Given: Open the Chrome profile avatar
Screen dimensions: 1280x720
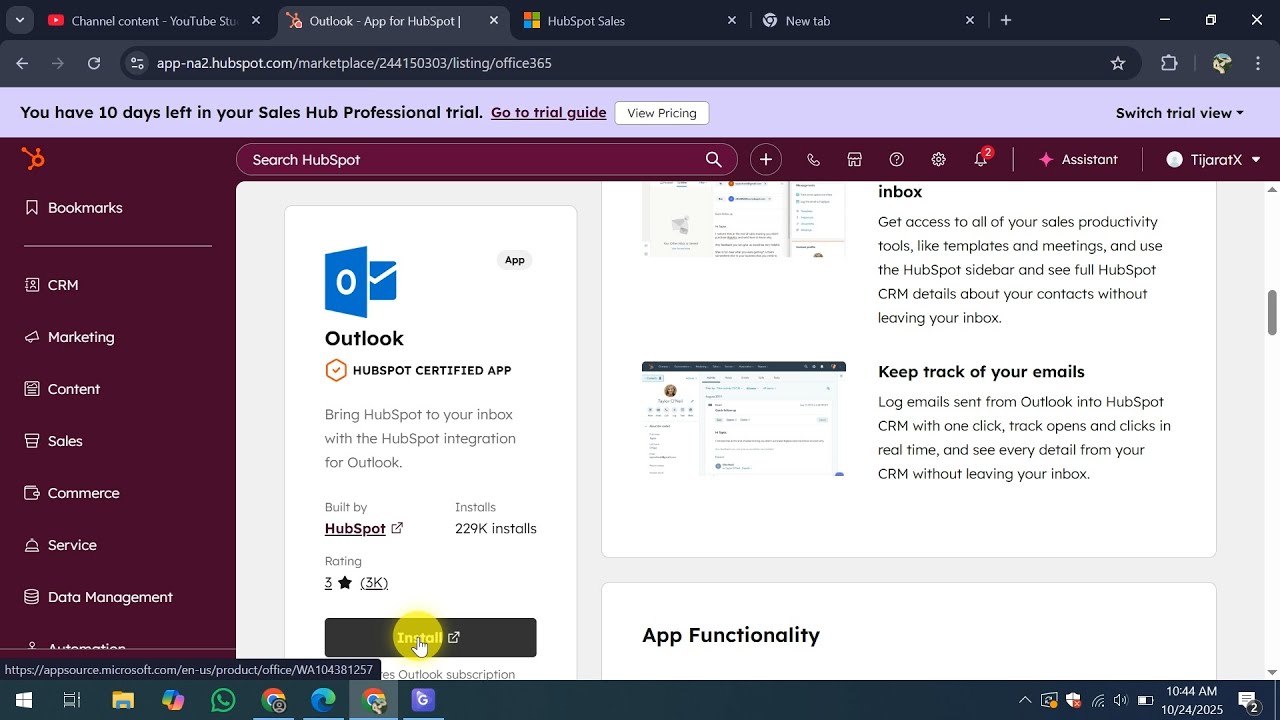Looking at the screenshot, I should (1221, 63).
